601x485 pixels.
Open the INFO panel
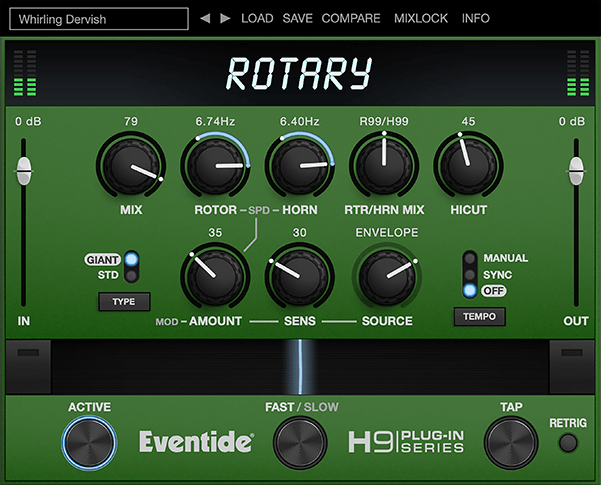(x=476, y=18)
